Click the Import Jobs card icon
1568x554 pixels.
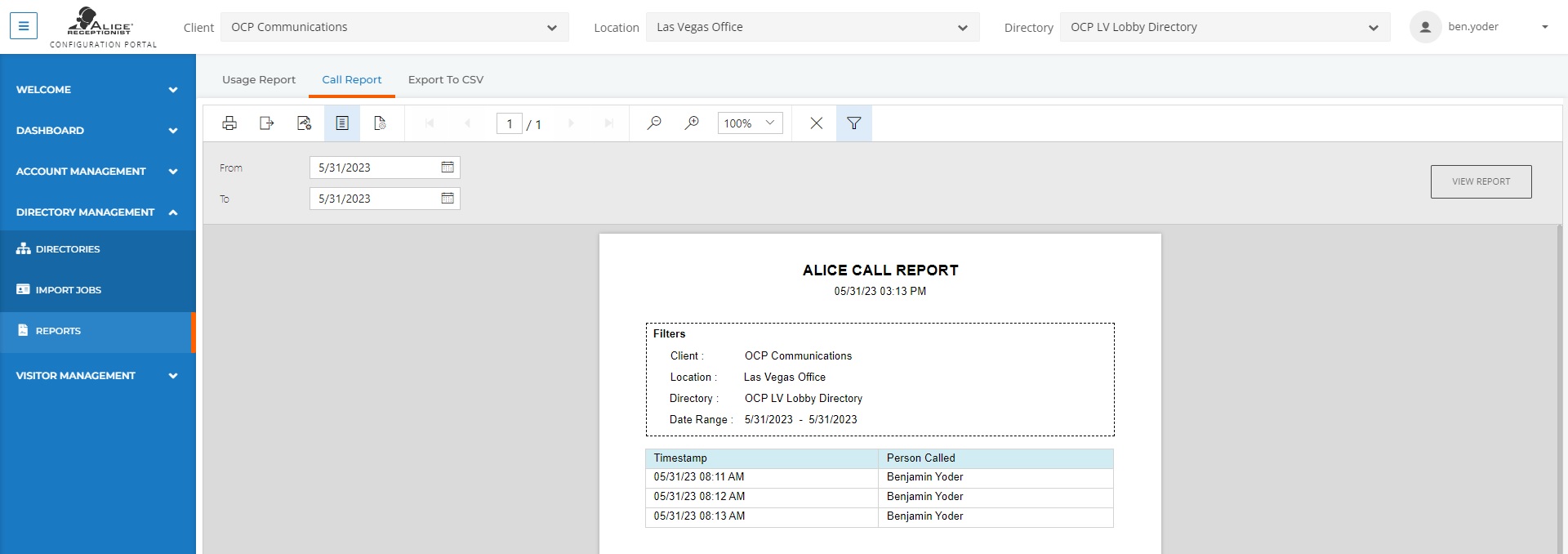pos(23,289)
